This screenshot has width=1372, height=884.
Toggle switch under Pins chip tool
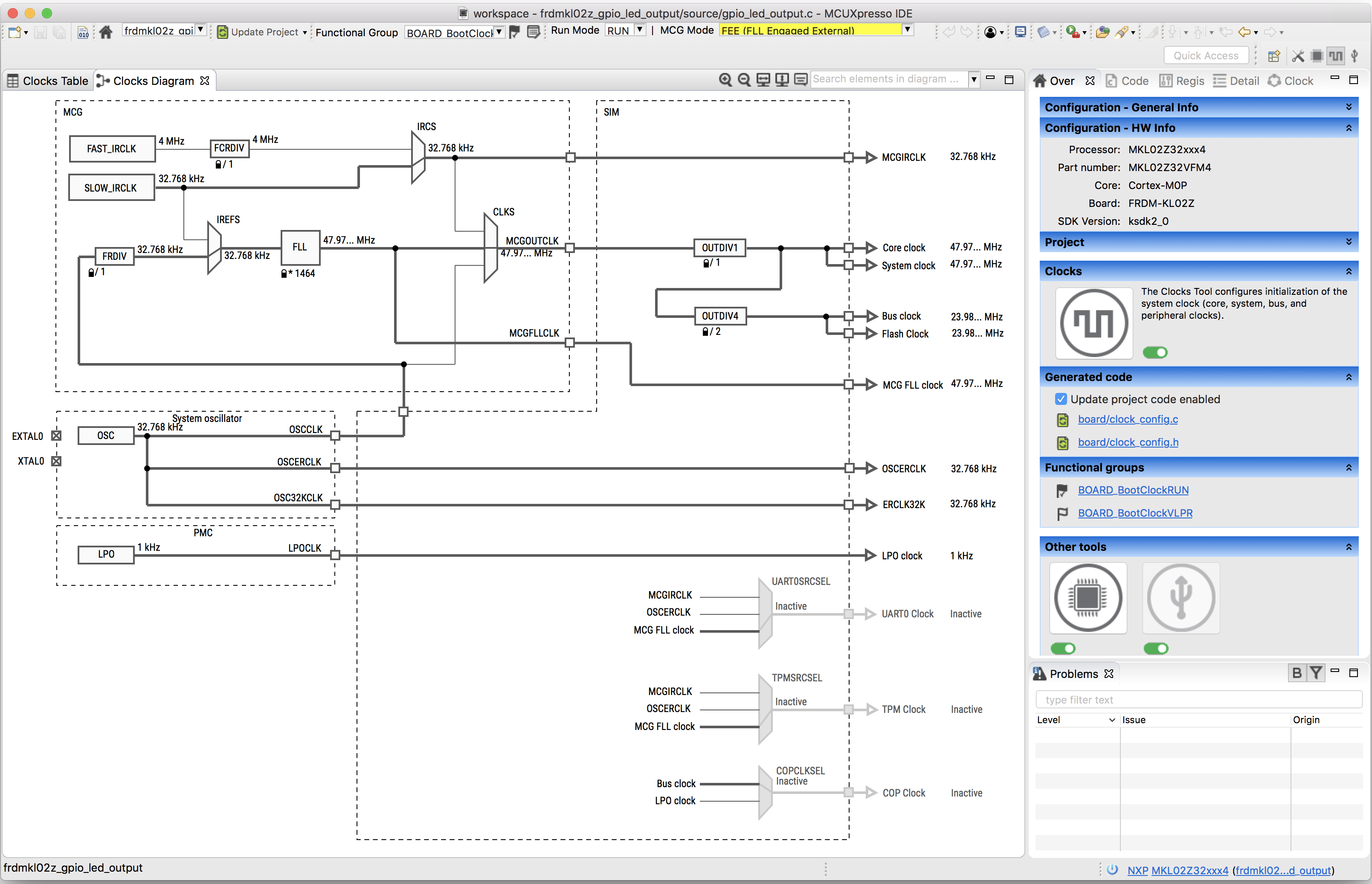(1063, 648)
